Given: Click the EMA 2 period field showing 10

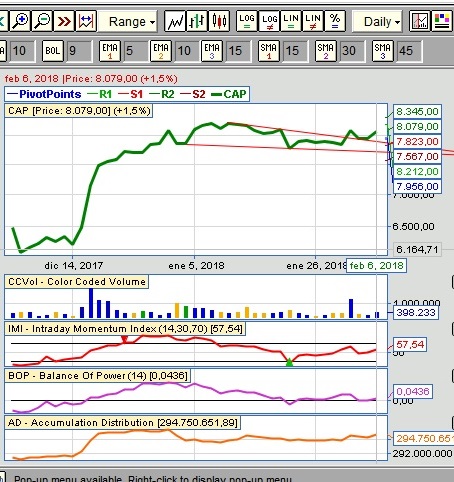Looking at the screenshot, I should 187,51.
